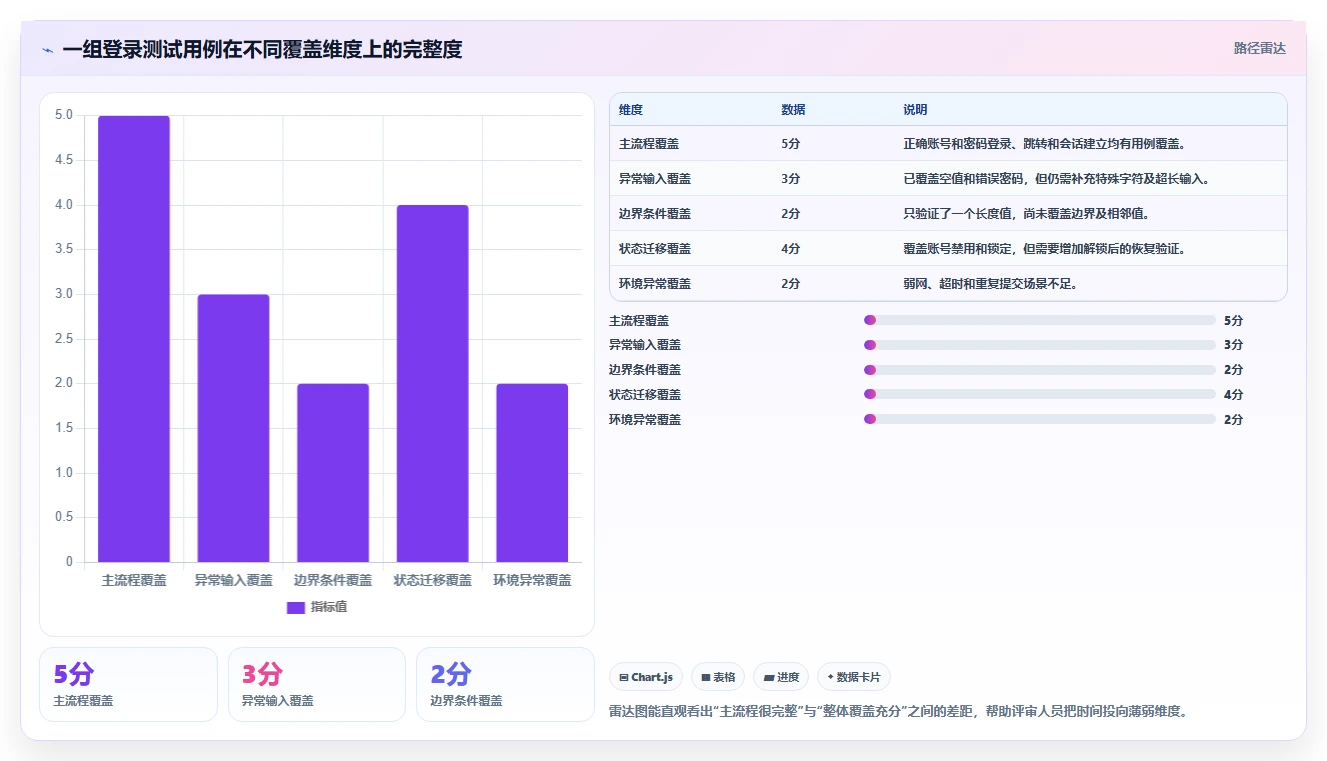The height and width of the screenshot is (761, 1327).
Task: Click the Chart.js tag chip
Action: point(646,677)
